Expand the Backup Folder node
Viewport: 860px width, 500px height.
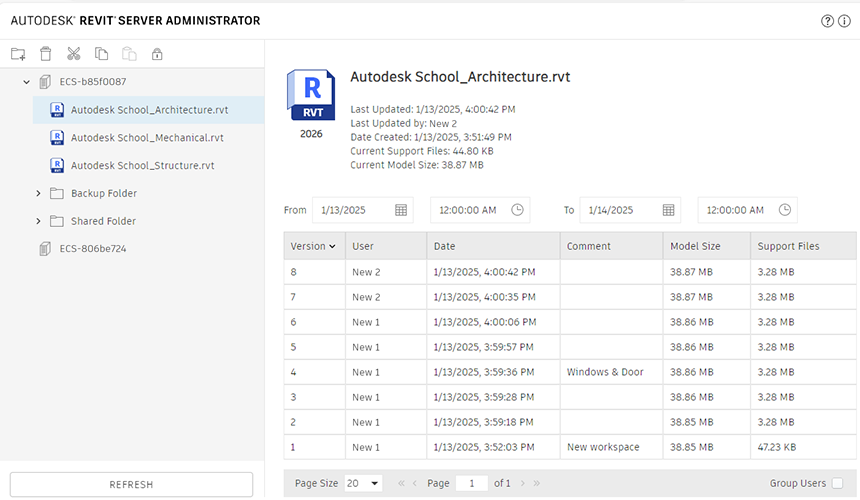[38, 193]
